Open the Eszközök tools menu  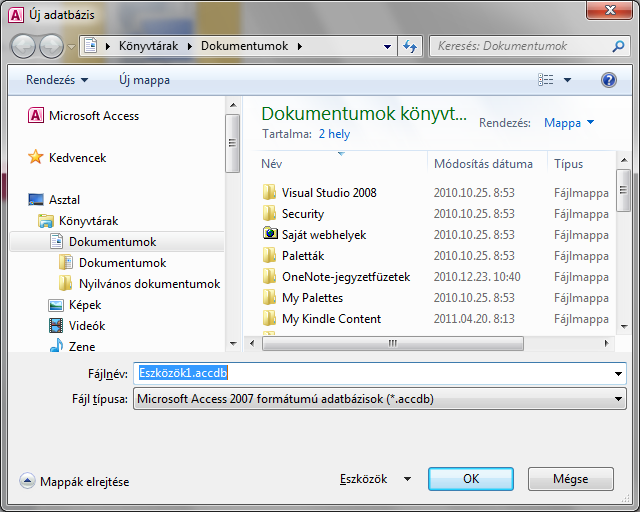tap(376, 479)
